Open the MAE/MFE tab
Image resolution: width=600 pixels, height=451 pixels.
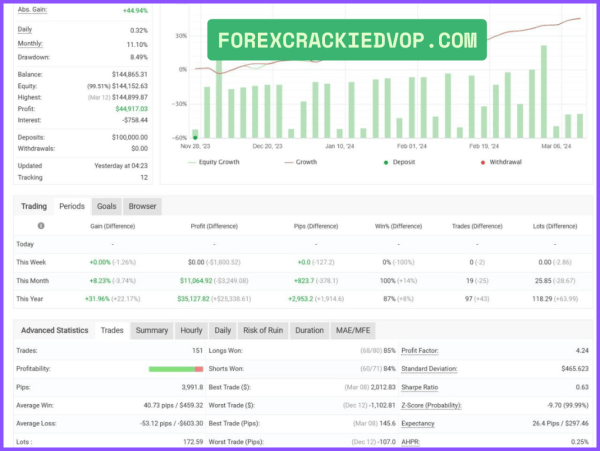point(353,330)
